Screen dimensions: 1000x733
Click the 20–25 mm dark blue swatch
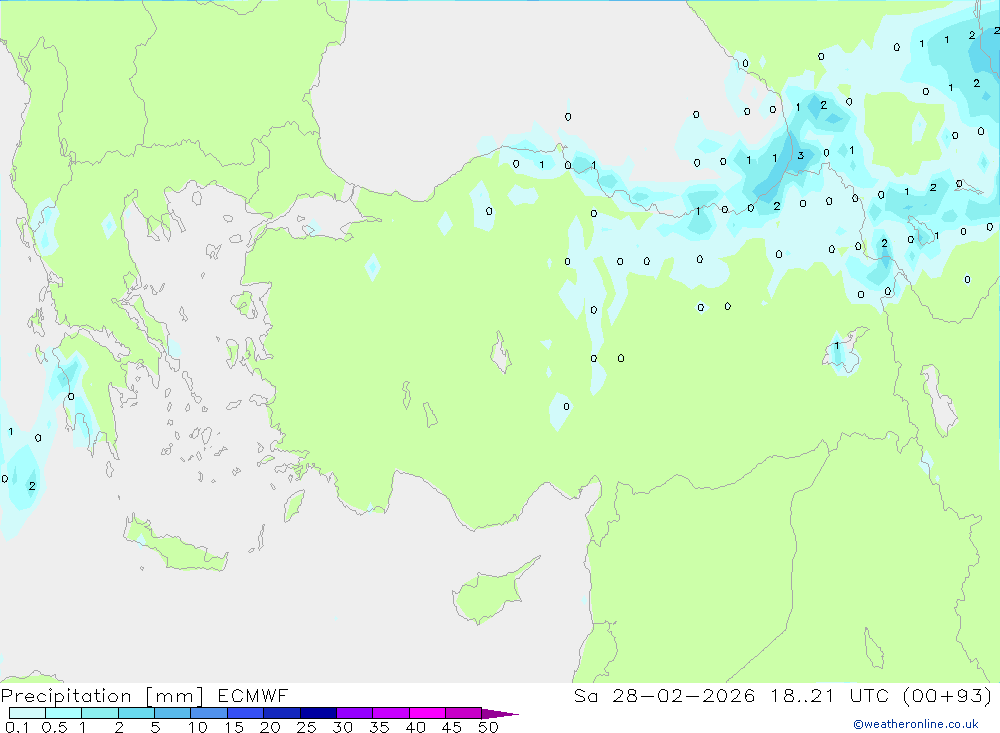(281, 713)
